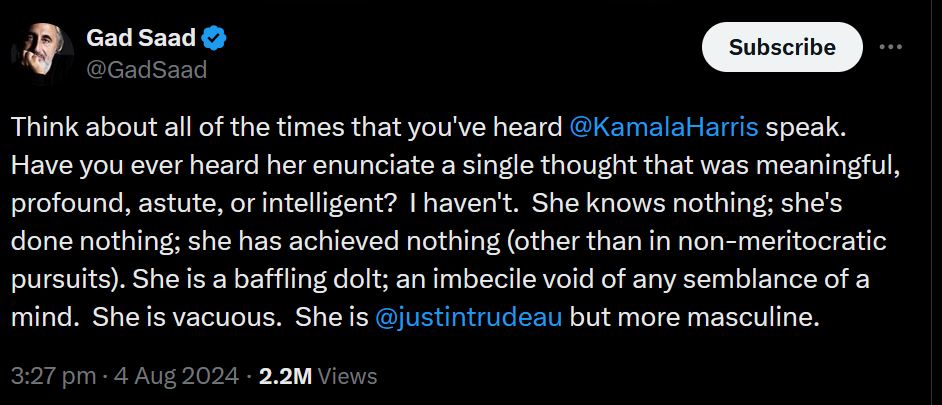
Task: Click the blue verified checkmark badge
Action: click(213, 40)
